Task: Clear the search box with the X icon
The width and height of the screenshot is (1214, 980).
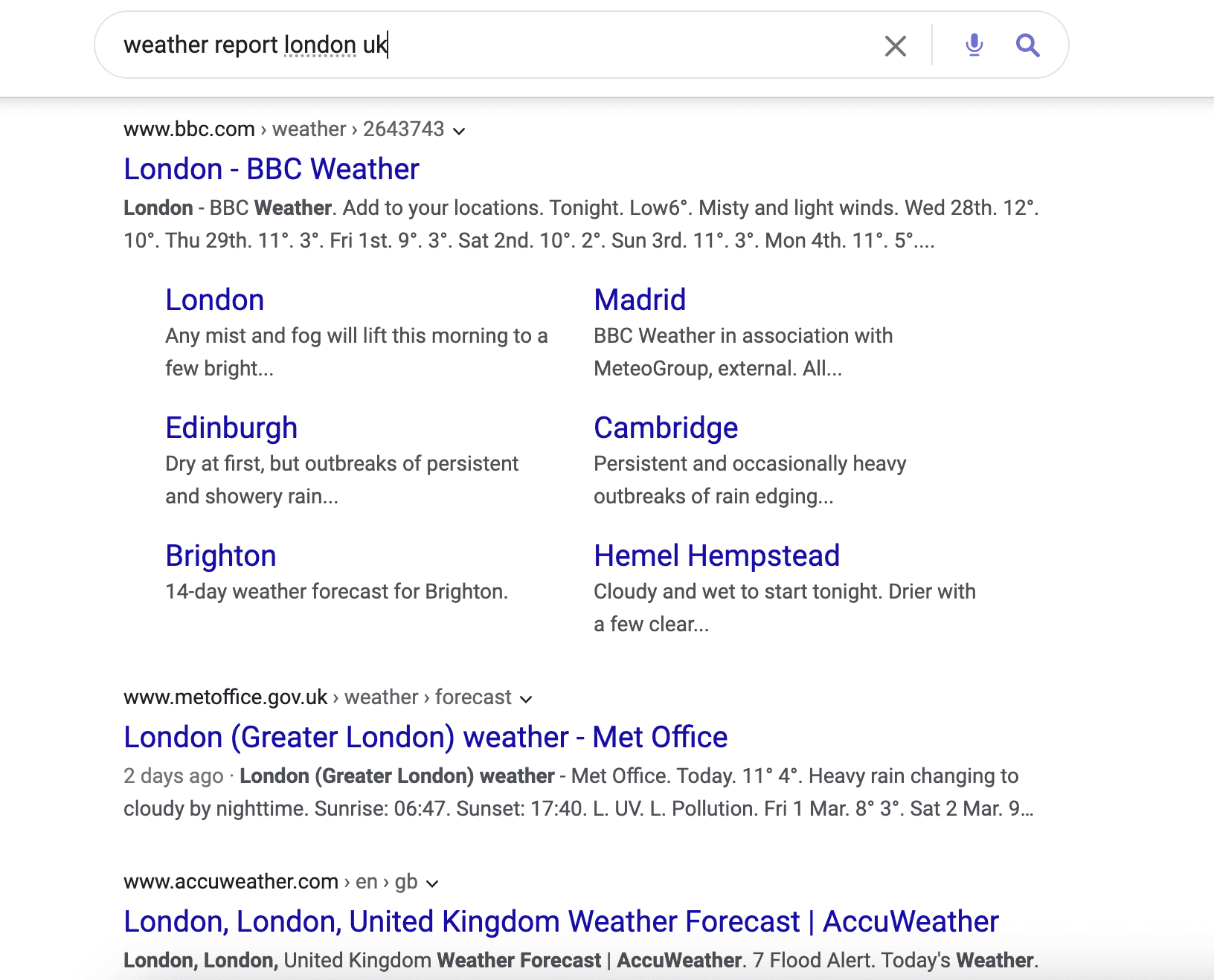Action: (896, 46)
